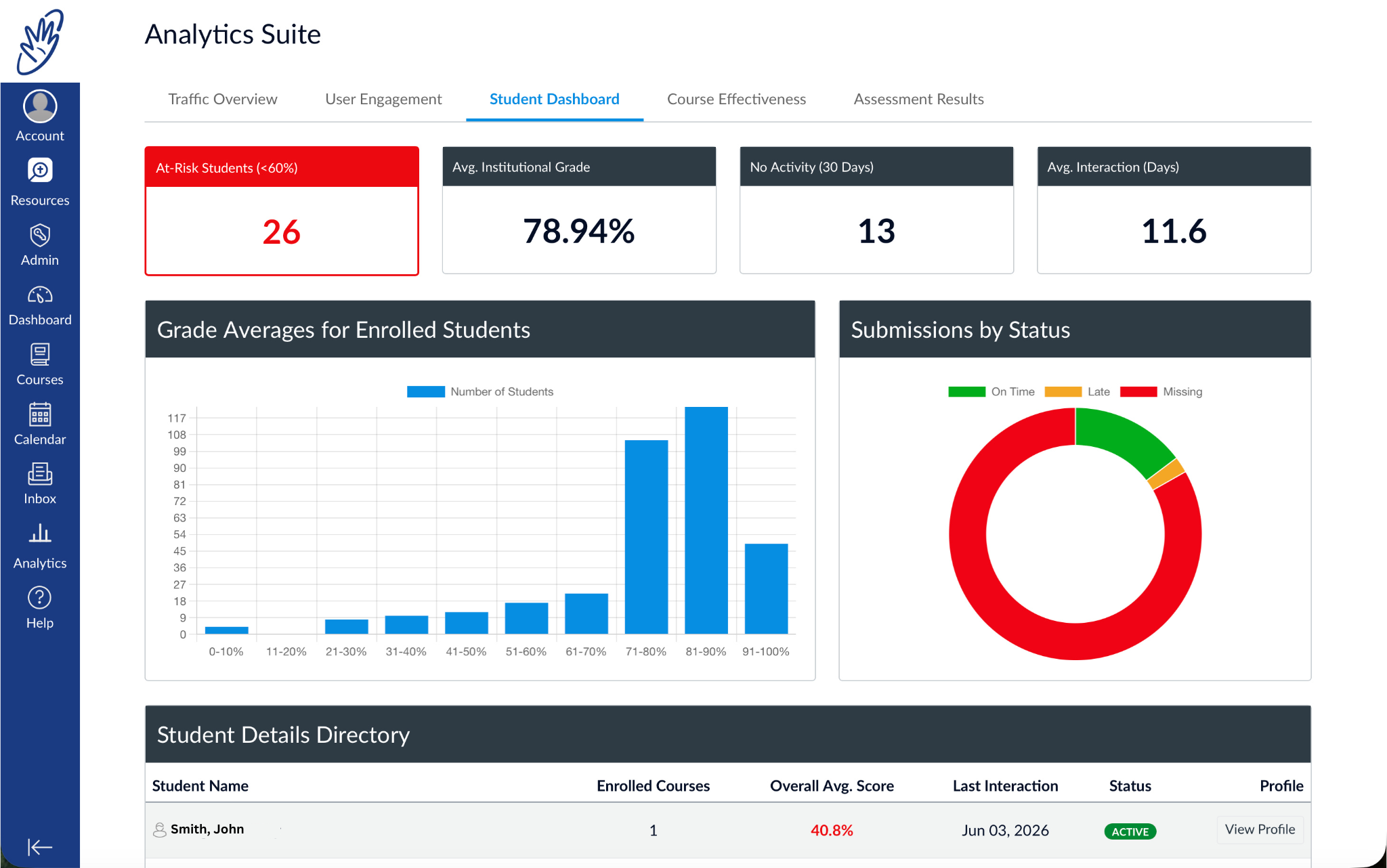Sort by Student Name column header
Image resolution: width=1387 pixels, height=868 pixels.
tap(200, 785)
